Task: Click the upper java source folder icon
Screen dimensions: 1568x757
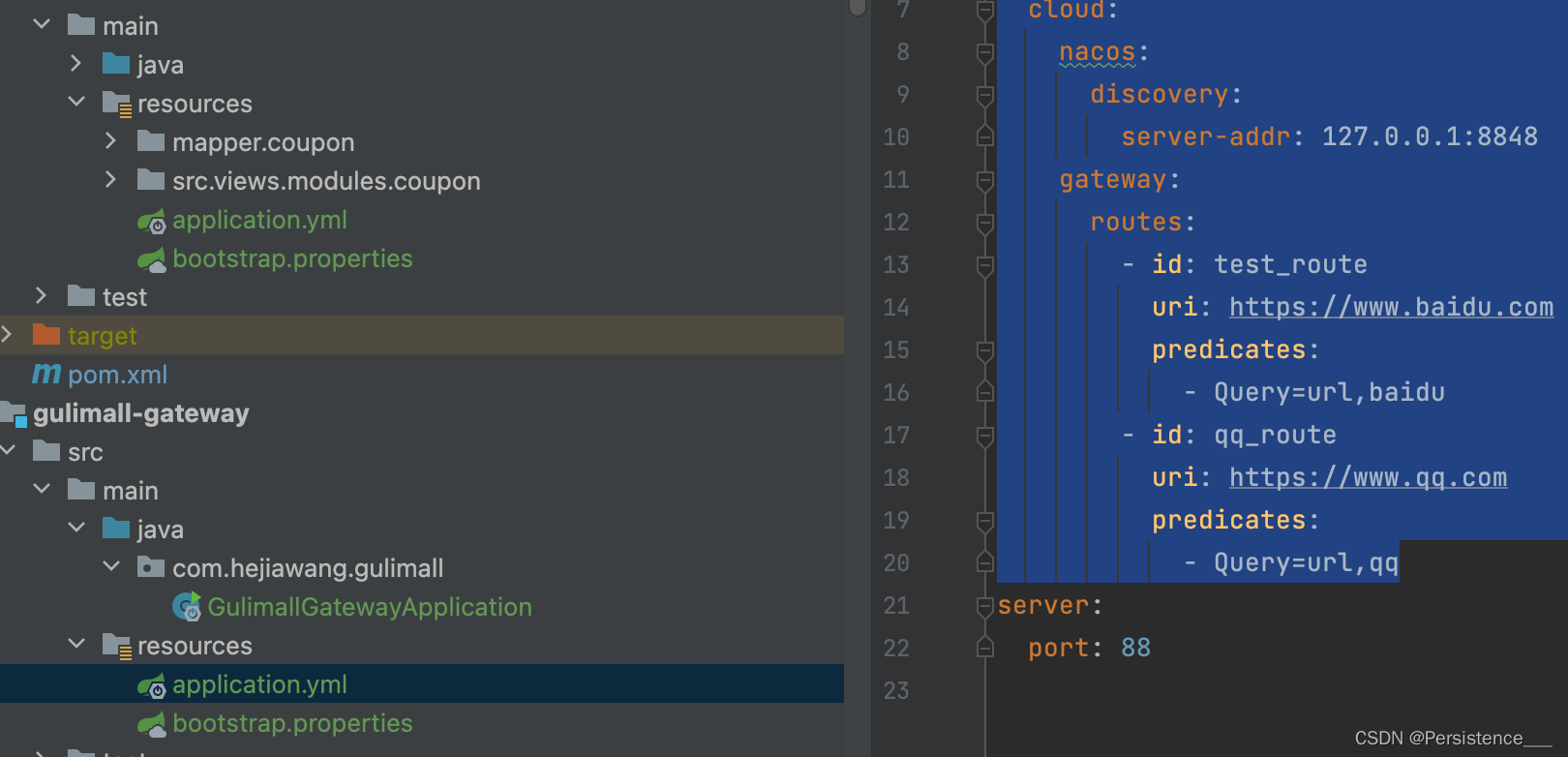Action: click(116, 64)
